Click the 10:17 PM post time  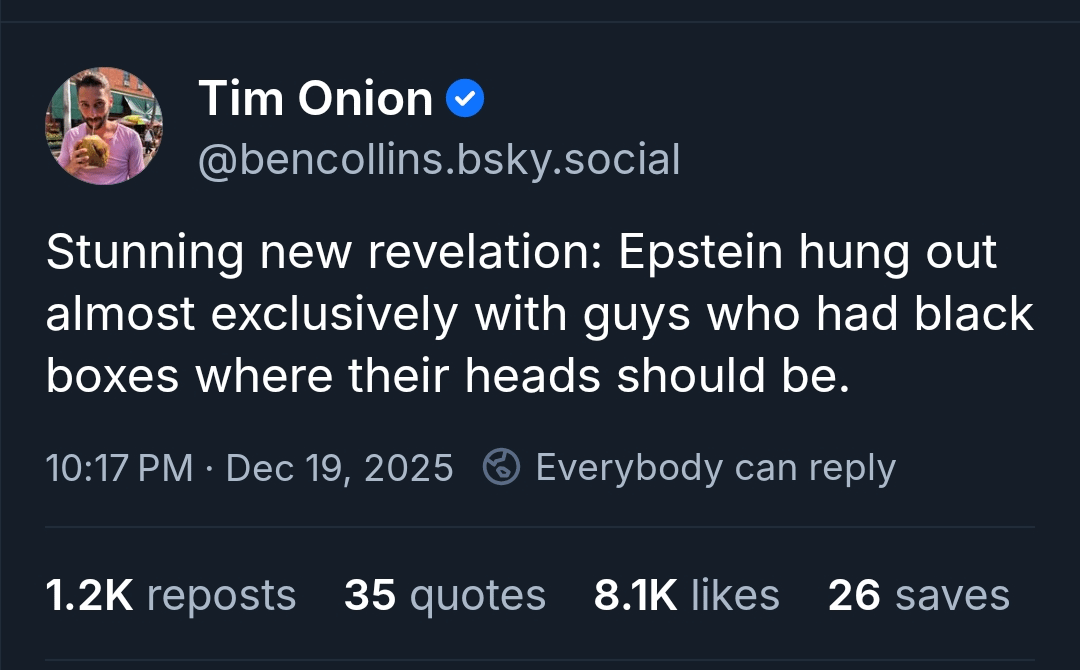(120, 468)
